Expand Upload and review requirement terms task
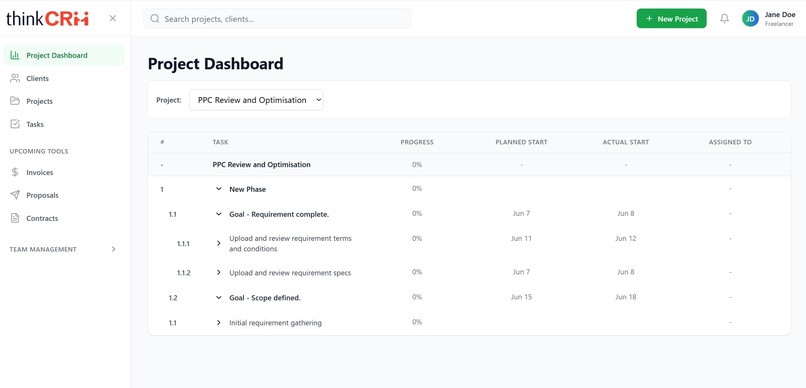 [218, 243]
